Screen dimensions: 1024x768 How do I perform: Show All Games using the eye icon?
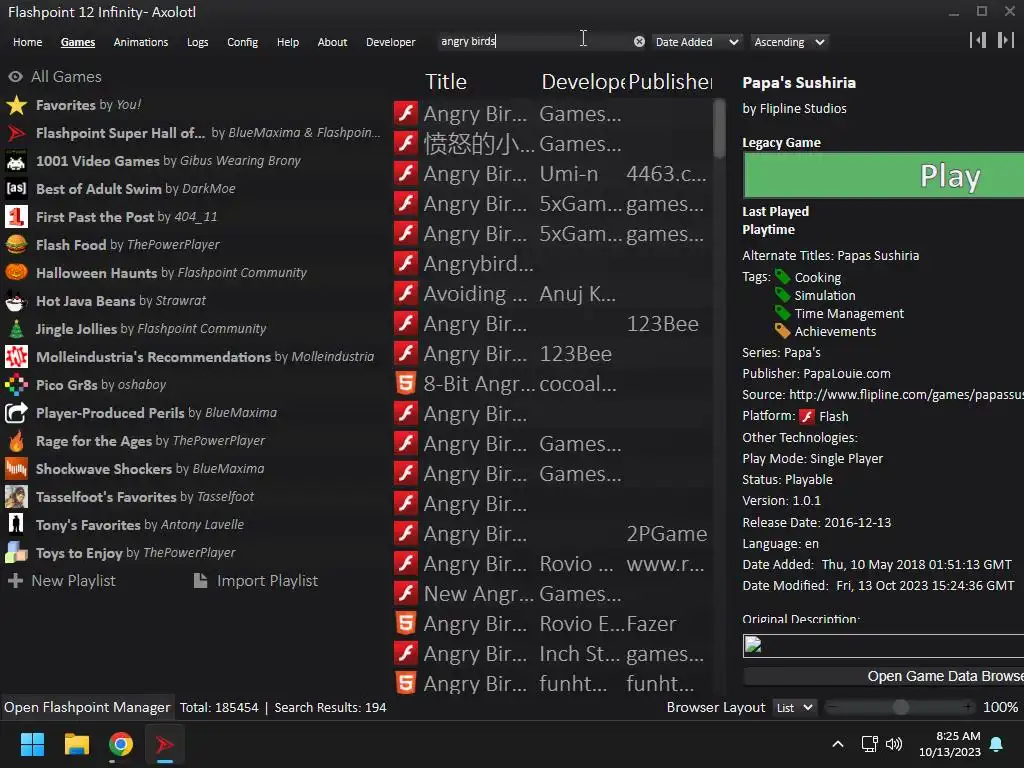click(x=15, y=76)
